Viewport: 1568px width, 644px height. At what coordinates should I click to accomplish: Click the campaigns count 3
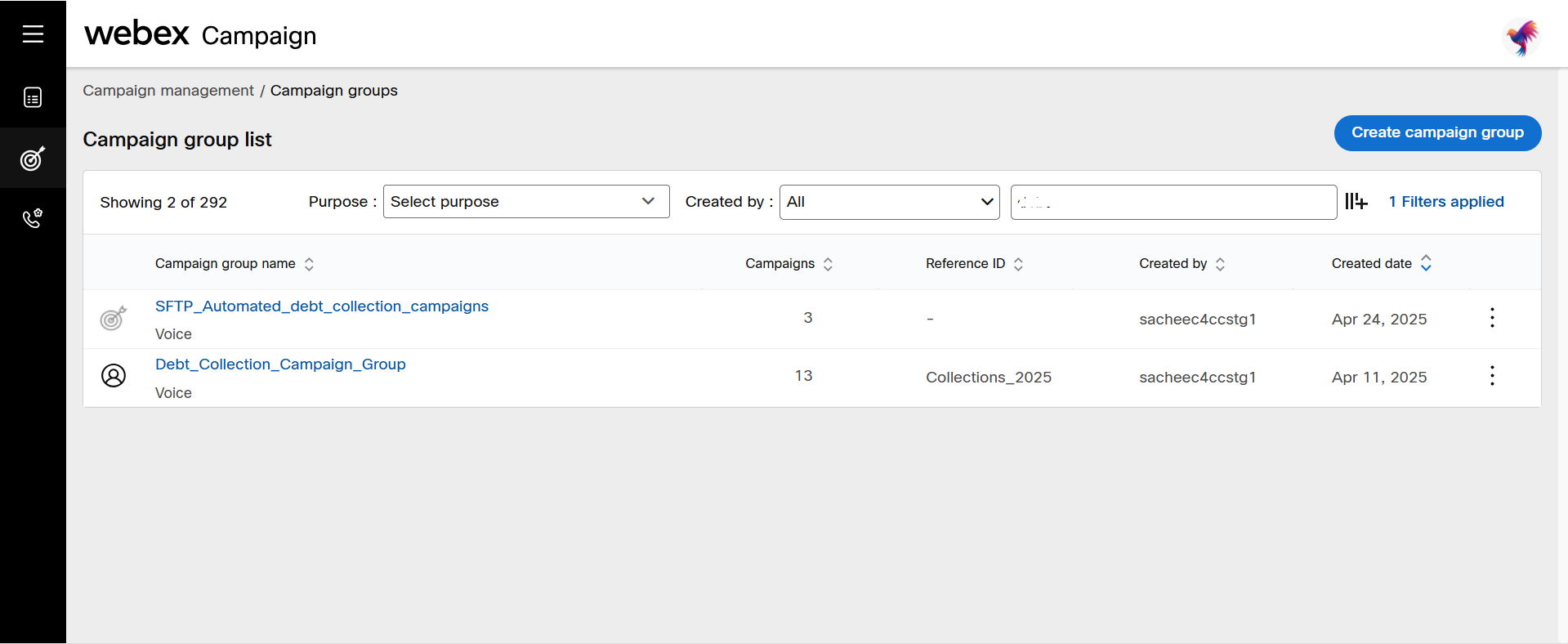pyautogui.click(x=808, y=318)
